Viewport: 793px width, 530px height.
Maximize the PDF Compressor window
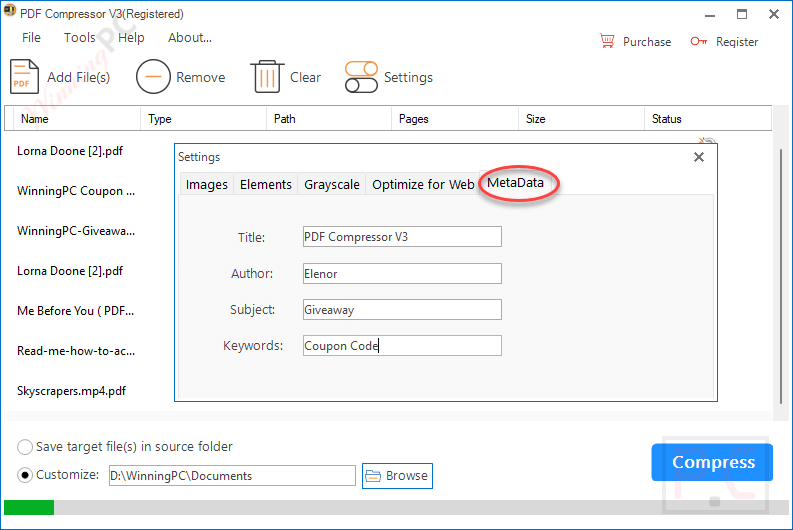(x=742, y=14)
